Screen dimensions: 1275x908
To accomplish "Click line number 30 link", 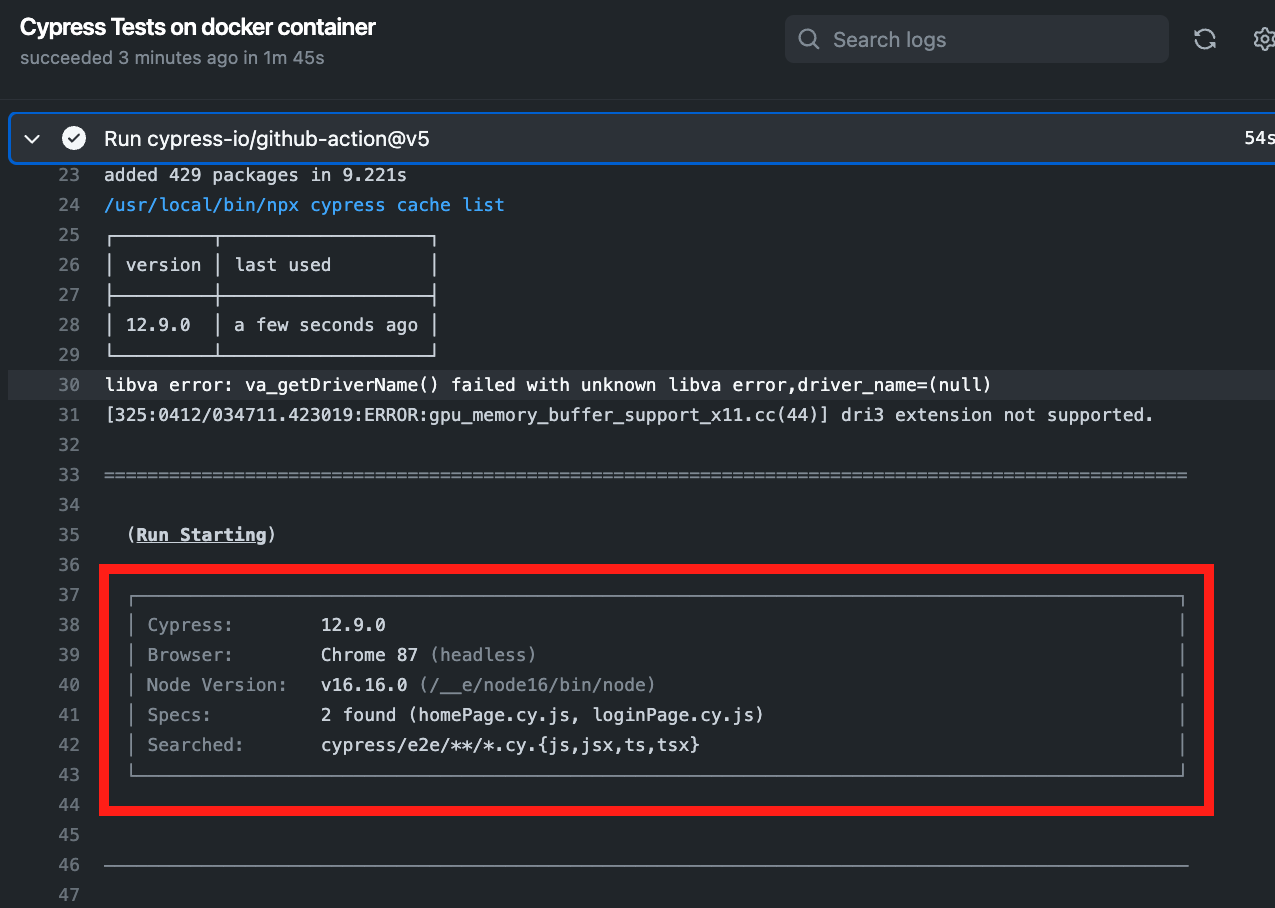I will pyautogui.click(x=68, y=384).
